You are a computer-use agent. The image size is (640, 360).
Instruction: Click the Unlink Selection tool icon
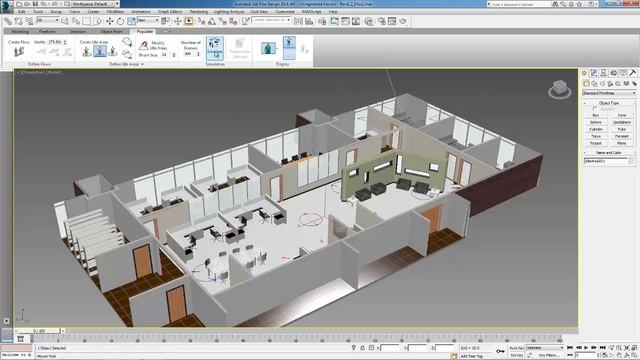(18, 21)
